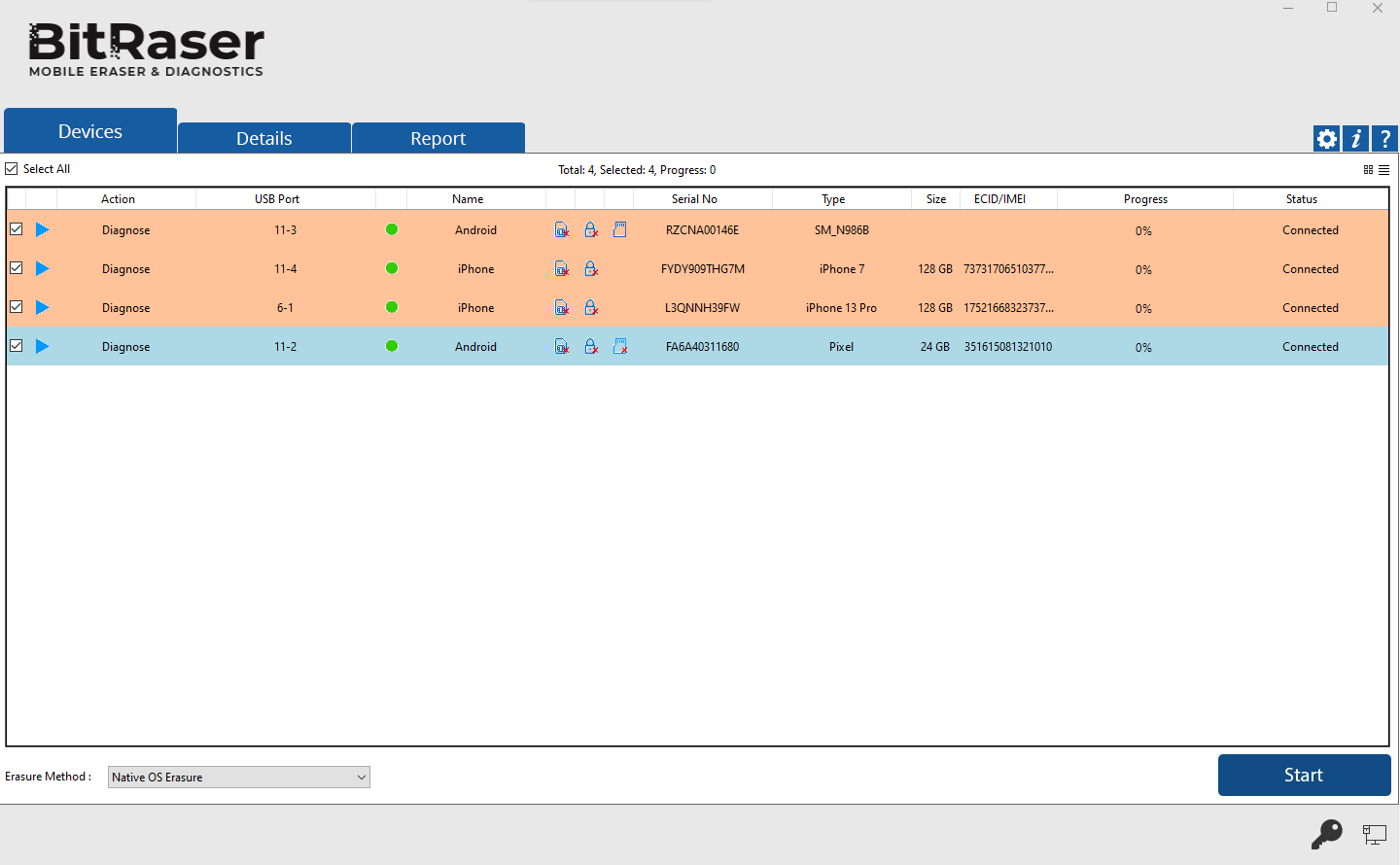Viewport: 1400px width, 865px height.
Task: Uncheck the SM_N986B device checkbox
Action: click(x=17, y=229)
